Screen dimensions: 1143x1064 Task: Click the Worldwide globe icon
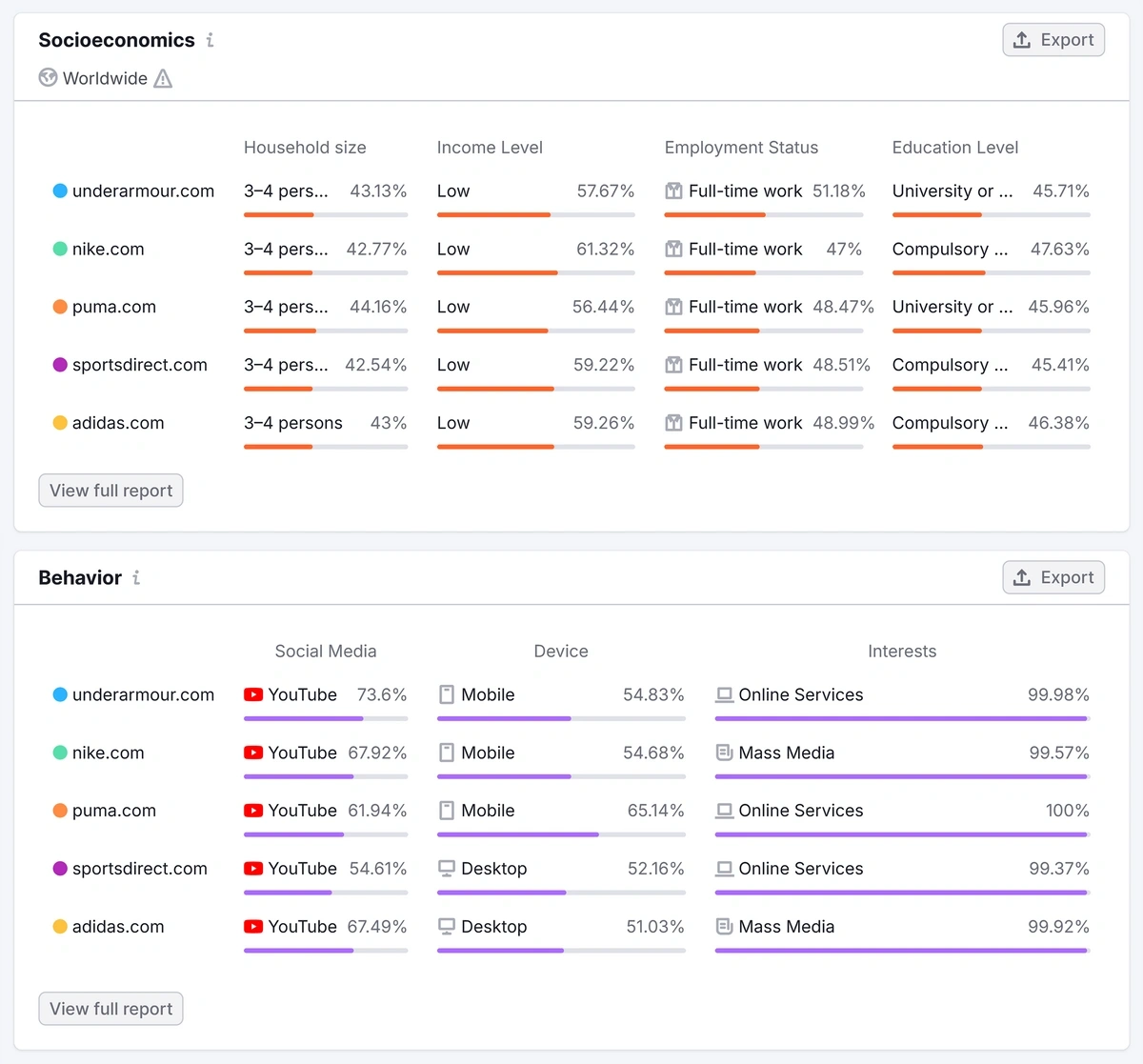tap(48, 77)
